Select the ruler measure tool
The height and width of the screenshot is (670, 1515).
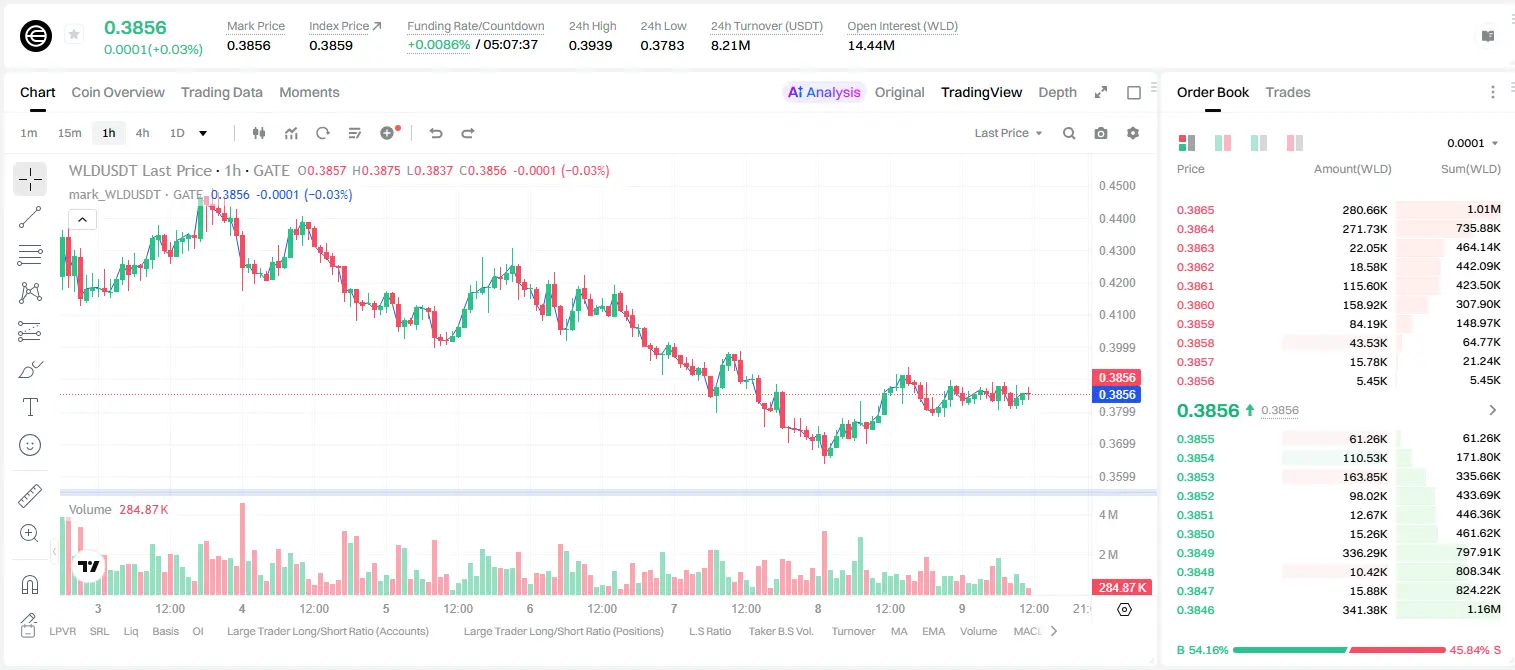[30, 495]
